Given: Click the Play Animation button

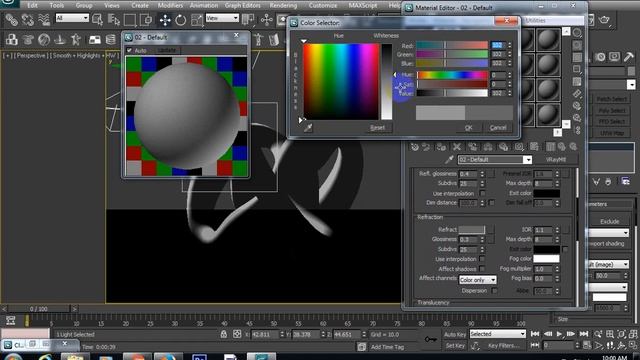Looking at the screenshot, I should (559, 334).
